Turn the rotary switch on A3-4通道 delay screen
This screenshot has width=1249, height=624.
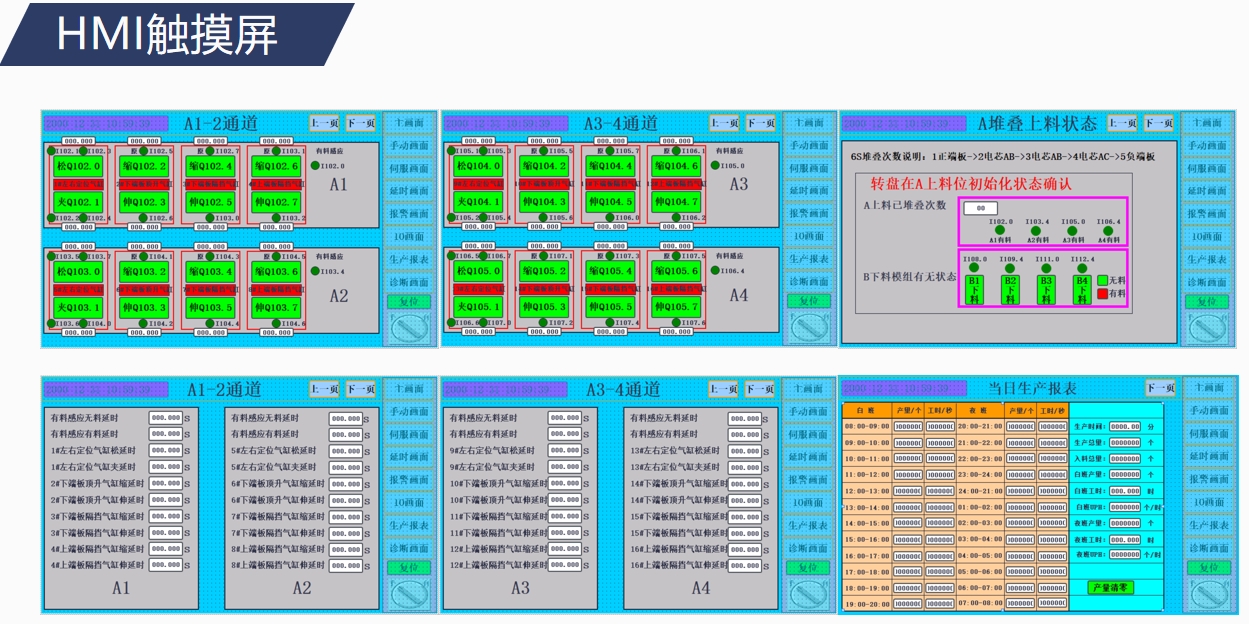point(808,594)
